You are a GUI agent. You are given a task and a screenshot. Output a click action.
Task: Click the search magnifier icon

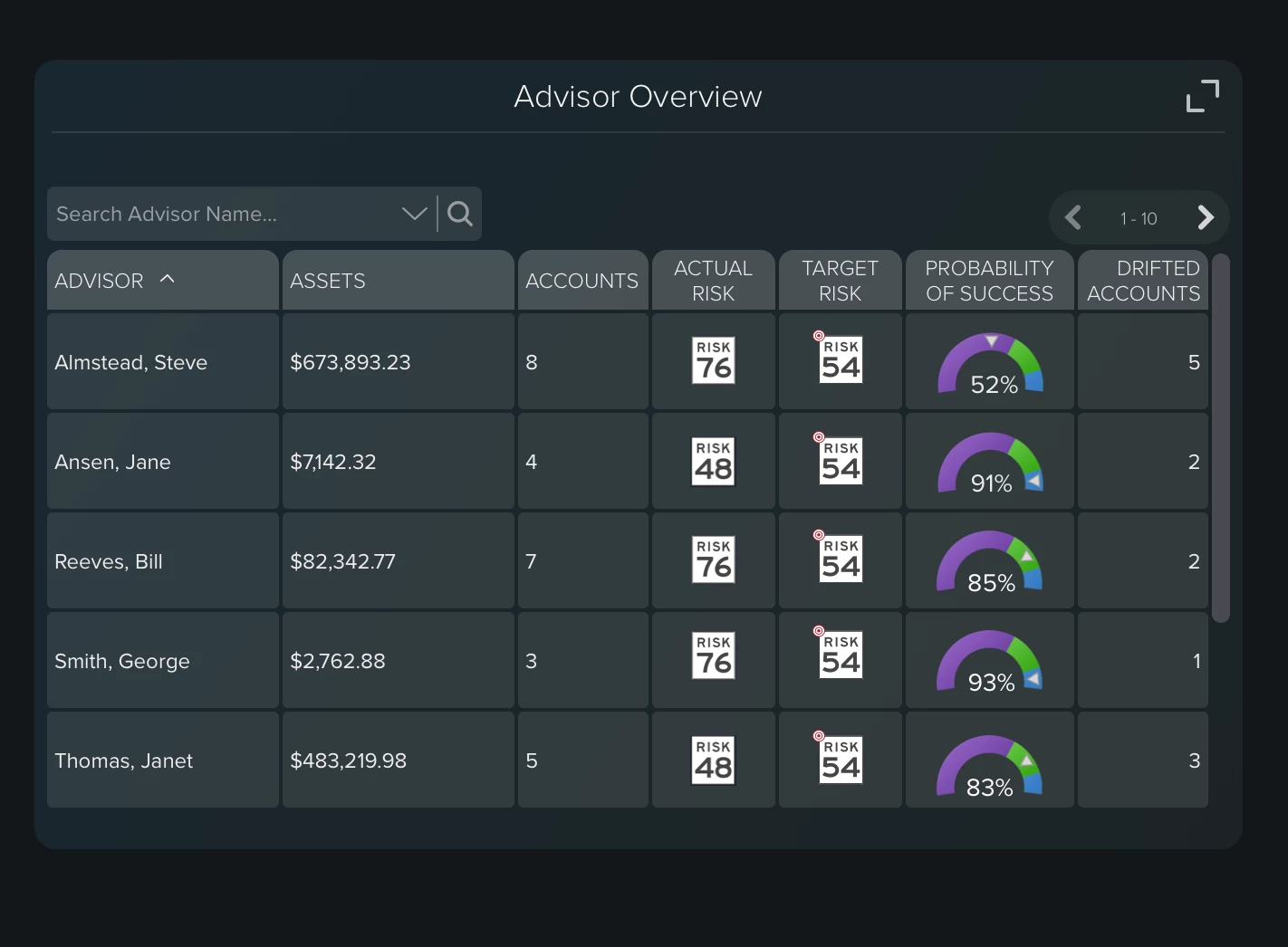[460, 214]
